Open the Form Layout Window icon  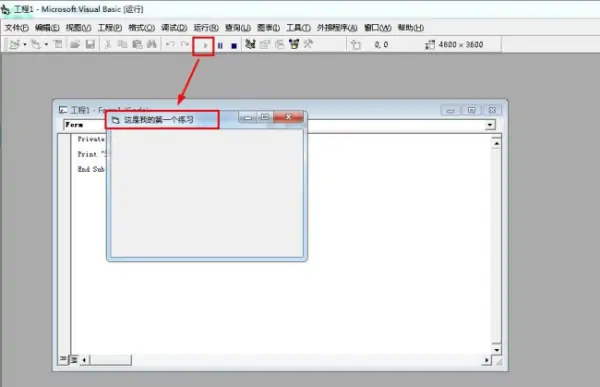point(280,44)
